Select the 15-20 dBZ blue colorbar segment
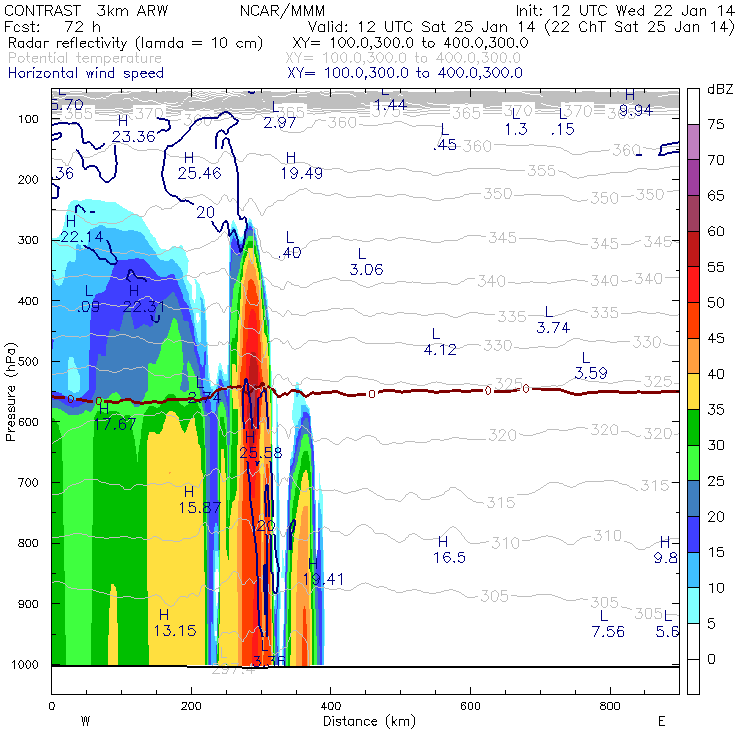 tap(693, 534)
